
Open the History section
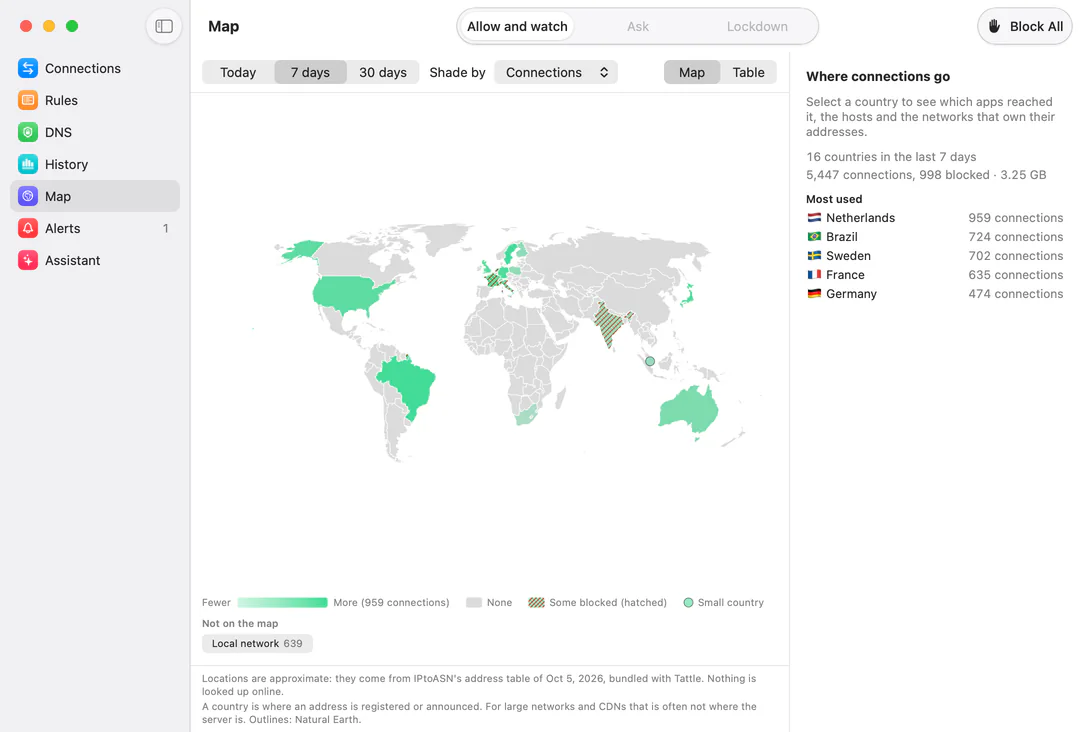pyautogui.click(x=95, y=164)
